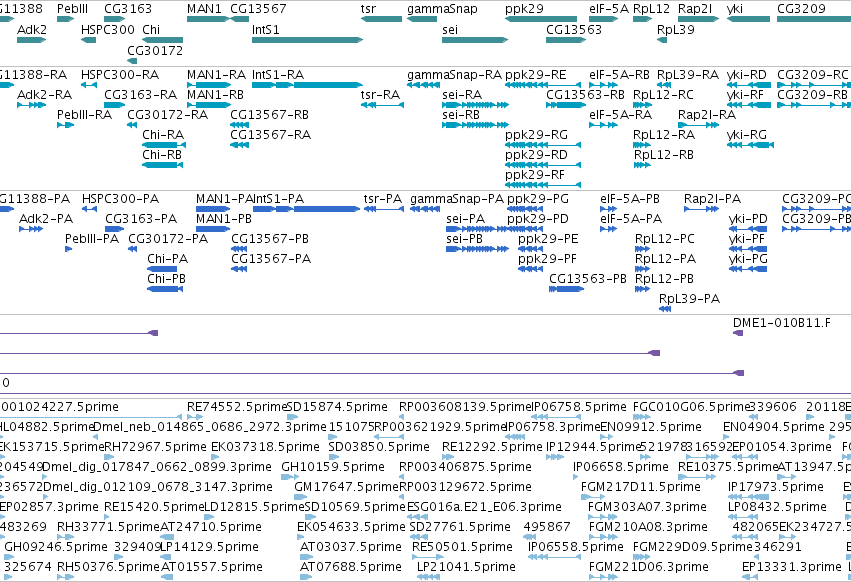Select the AT07688.5prime EST label

351,566
